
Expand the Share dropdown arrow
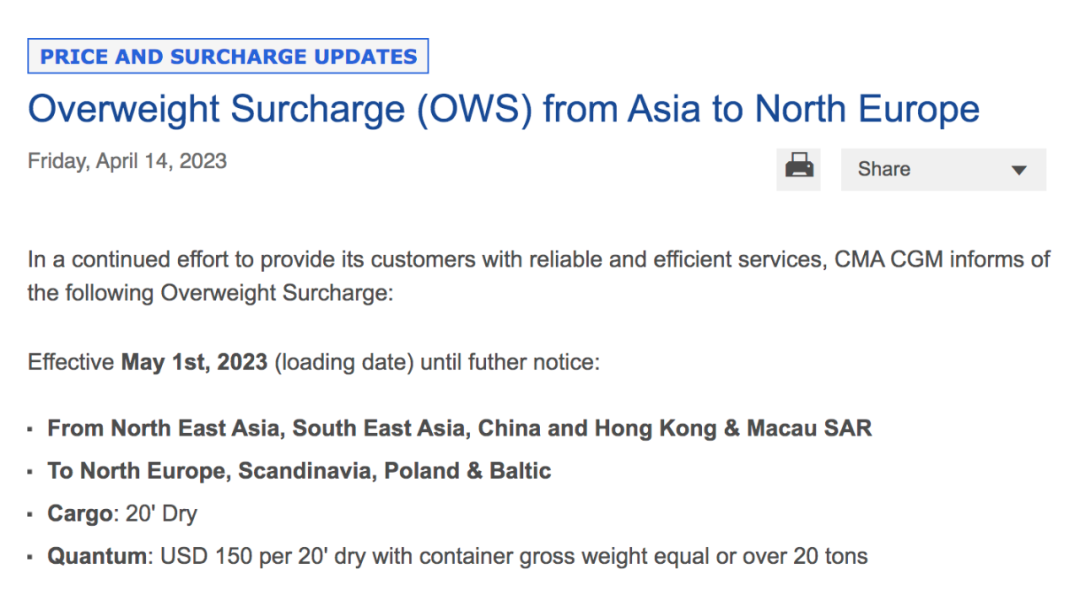point(1018,170)
